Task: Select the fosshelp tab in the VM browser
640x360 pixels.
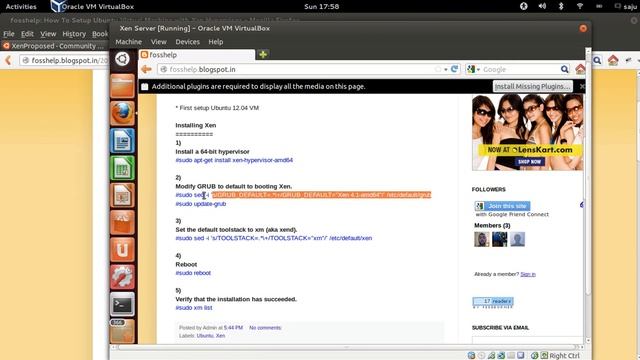Action: (x=197, y=55)
